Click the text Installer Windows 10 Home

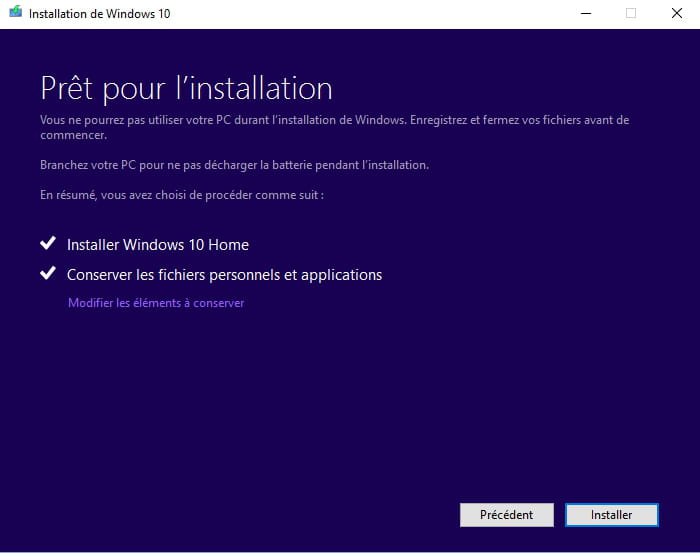[x=158, y=245]
